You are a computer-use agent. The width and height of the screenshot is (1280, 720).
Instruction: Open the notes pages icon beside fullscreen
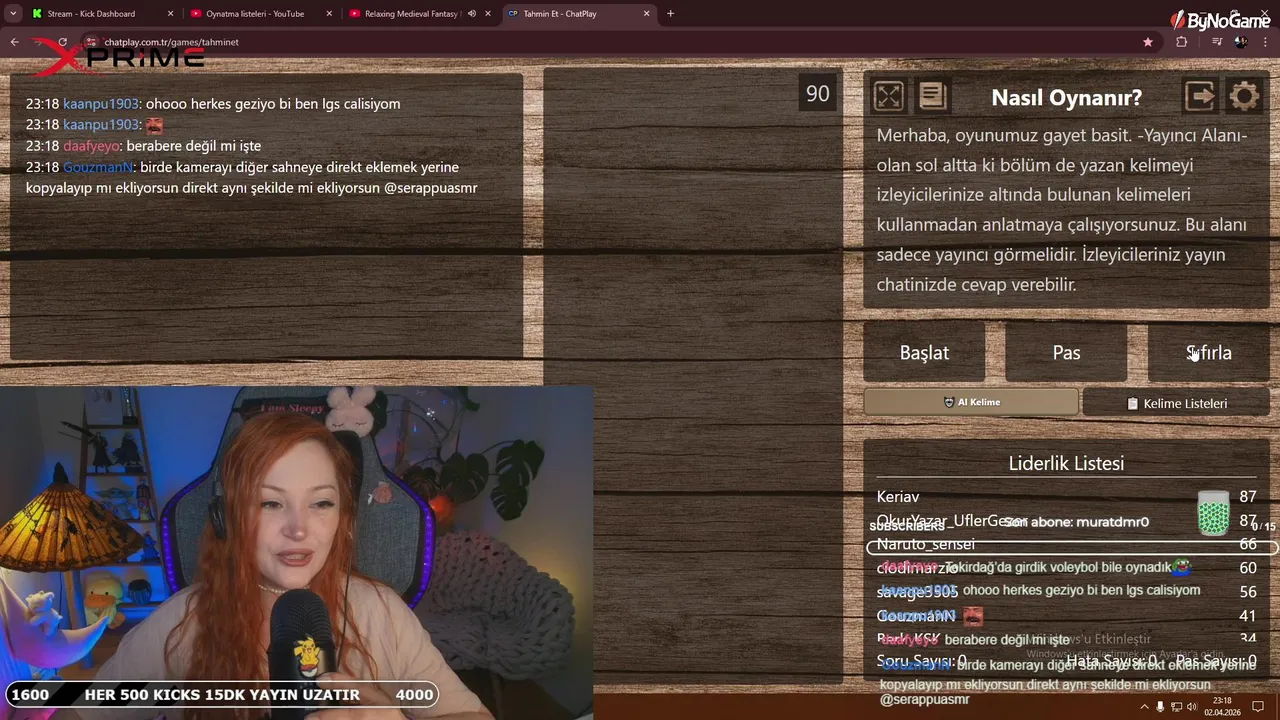(x=932, y=96)
